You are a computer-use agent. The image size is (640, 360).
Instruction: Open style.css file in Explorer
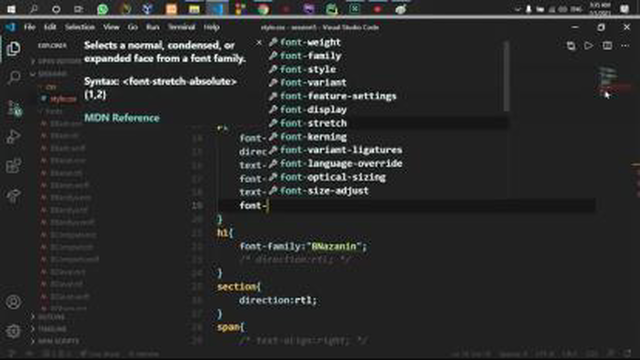click(x=62, y=99)
